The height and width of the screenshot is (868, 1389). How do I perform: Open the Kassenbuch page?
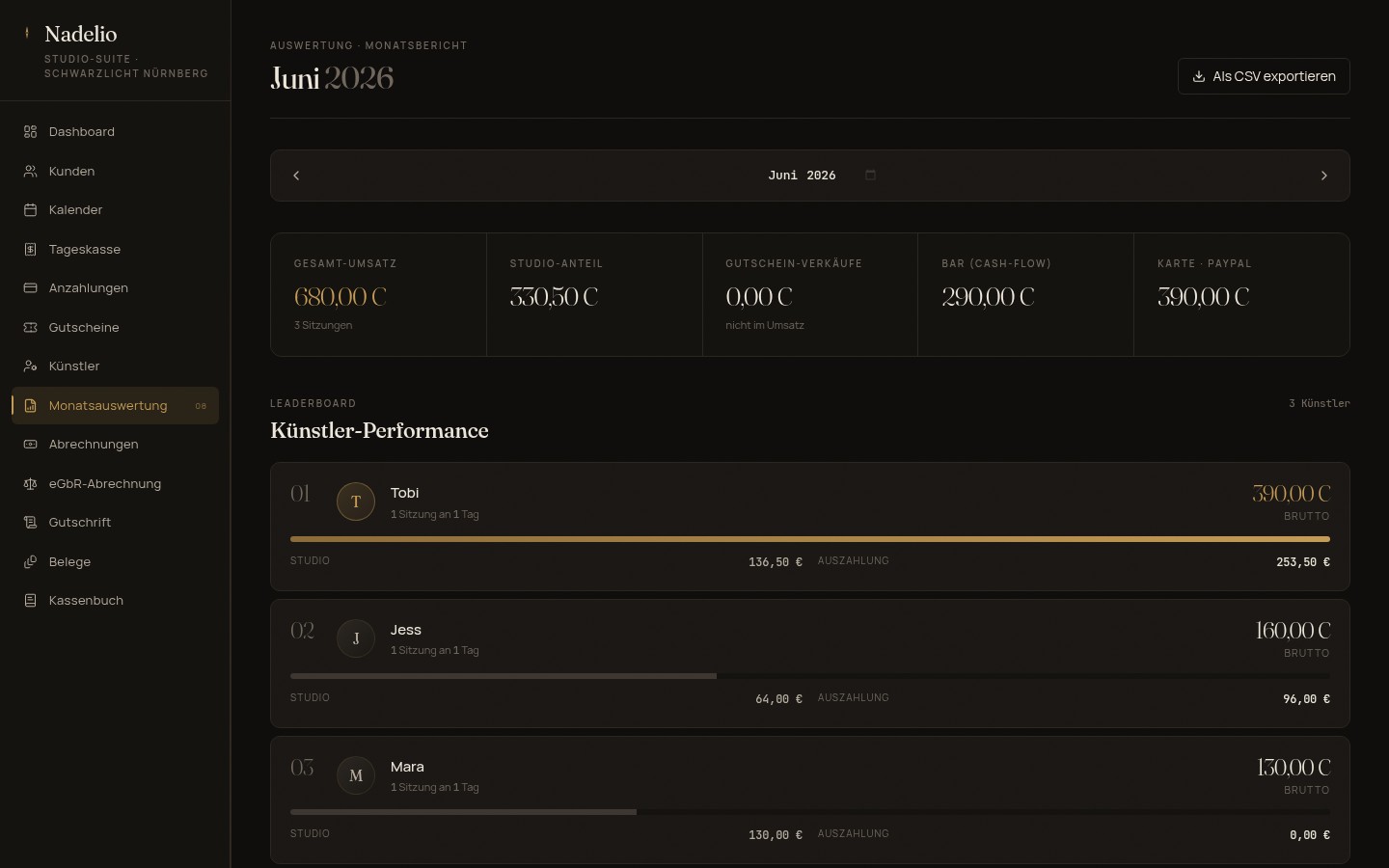click(x=115, y=601)
